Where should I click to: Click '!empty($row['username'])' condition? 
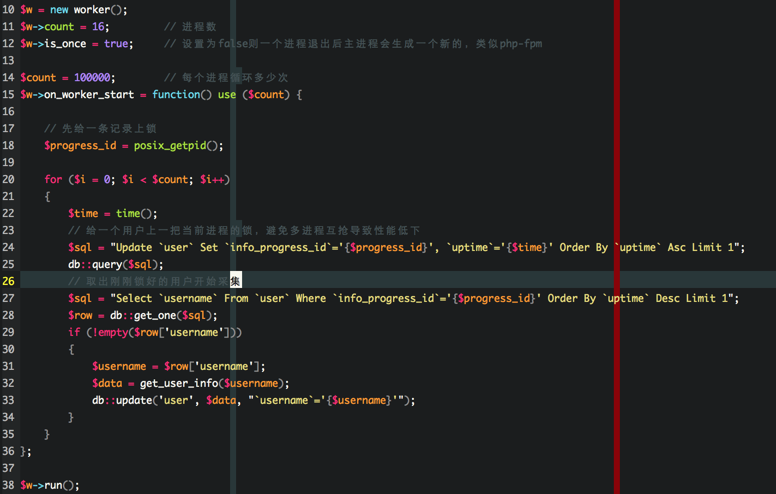[x=160, y=332]
